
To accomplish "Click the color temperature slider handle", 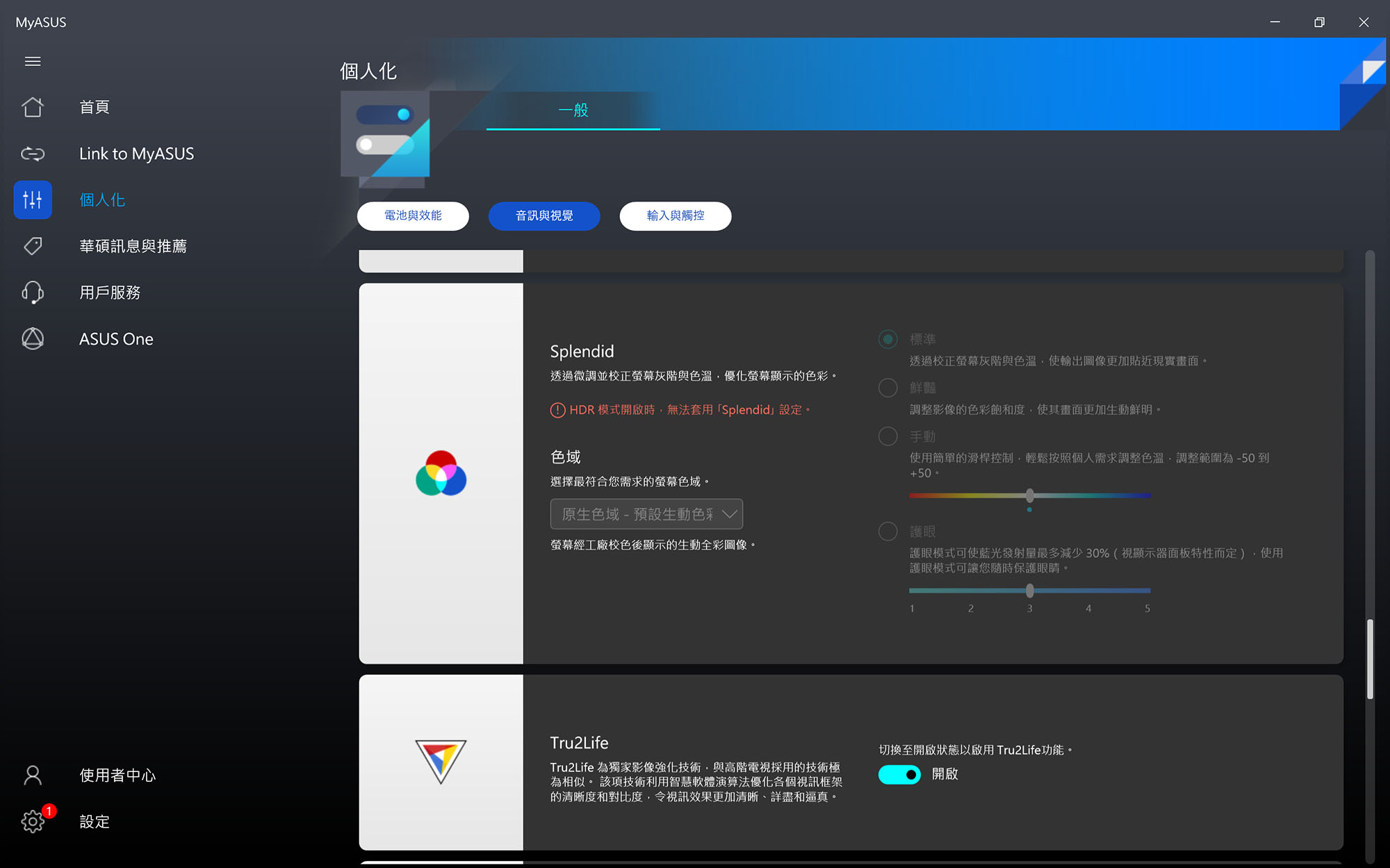I will click(1030, 496).
